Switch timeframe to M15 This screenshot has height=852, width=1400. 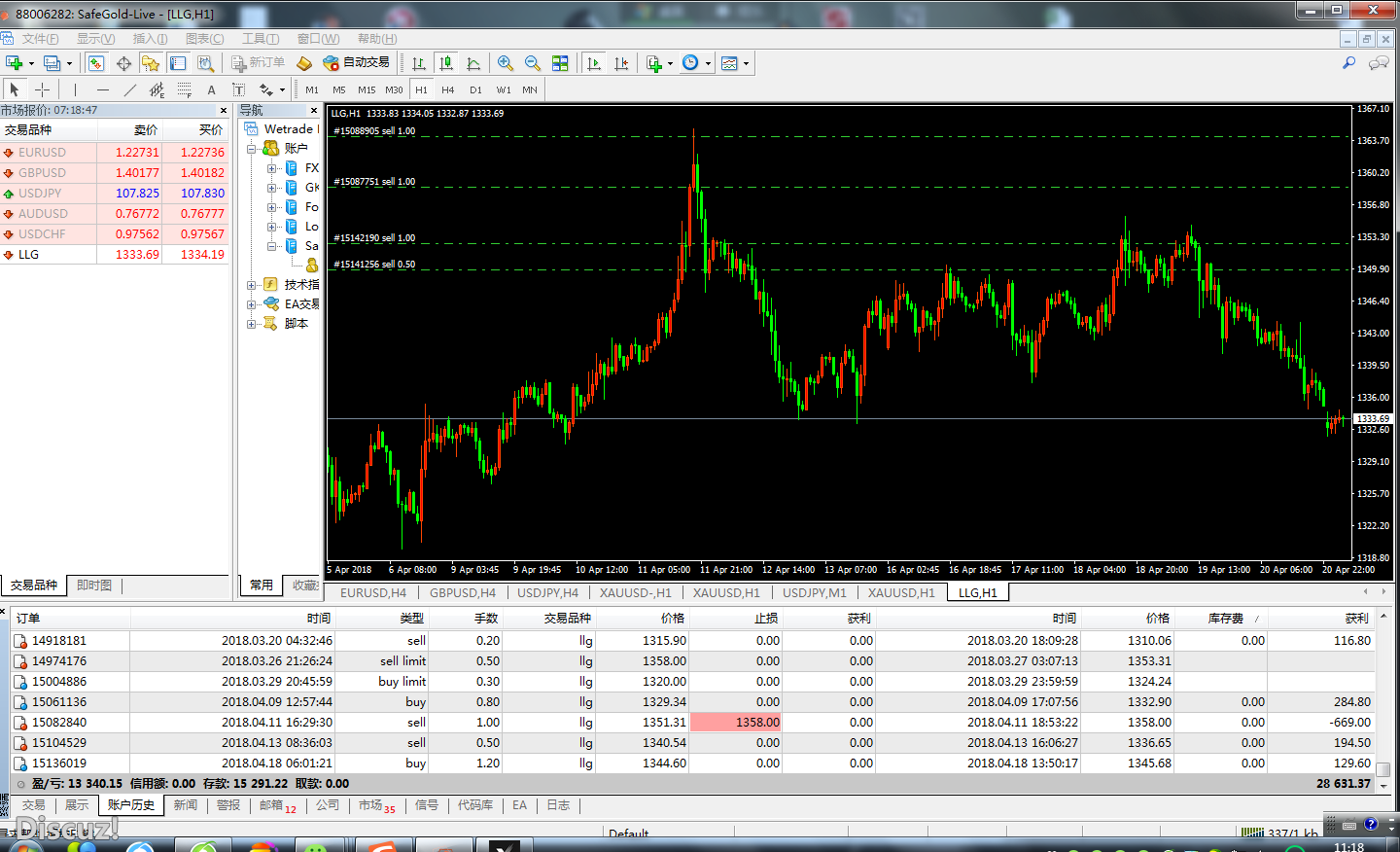367,89
